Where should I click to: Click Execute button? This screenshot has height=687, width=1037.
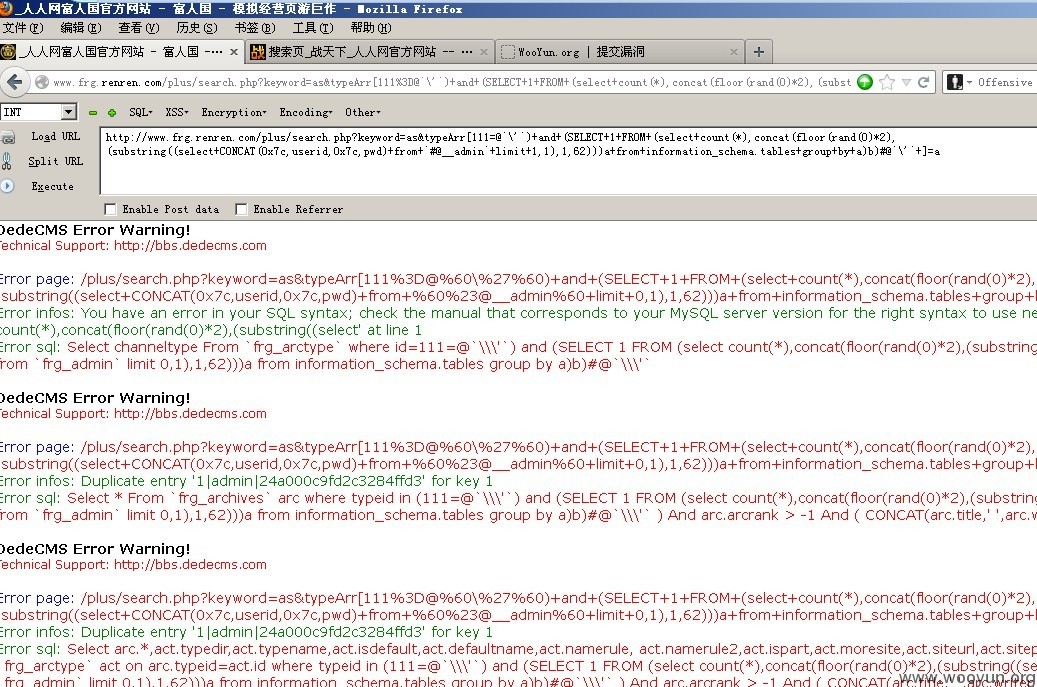pyautogui.click(x=52, y=186)
